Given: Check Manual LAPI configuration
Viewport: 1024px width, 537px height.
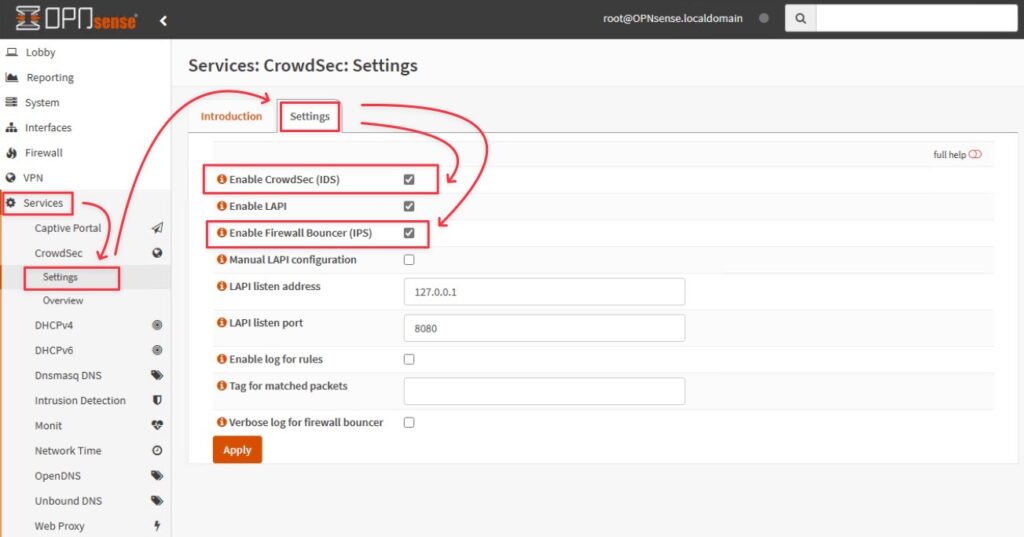Looking at the screenshot, I should coord(409,260).
